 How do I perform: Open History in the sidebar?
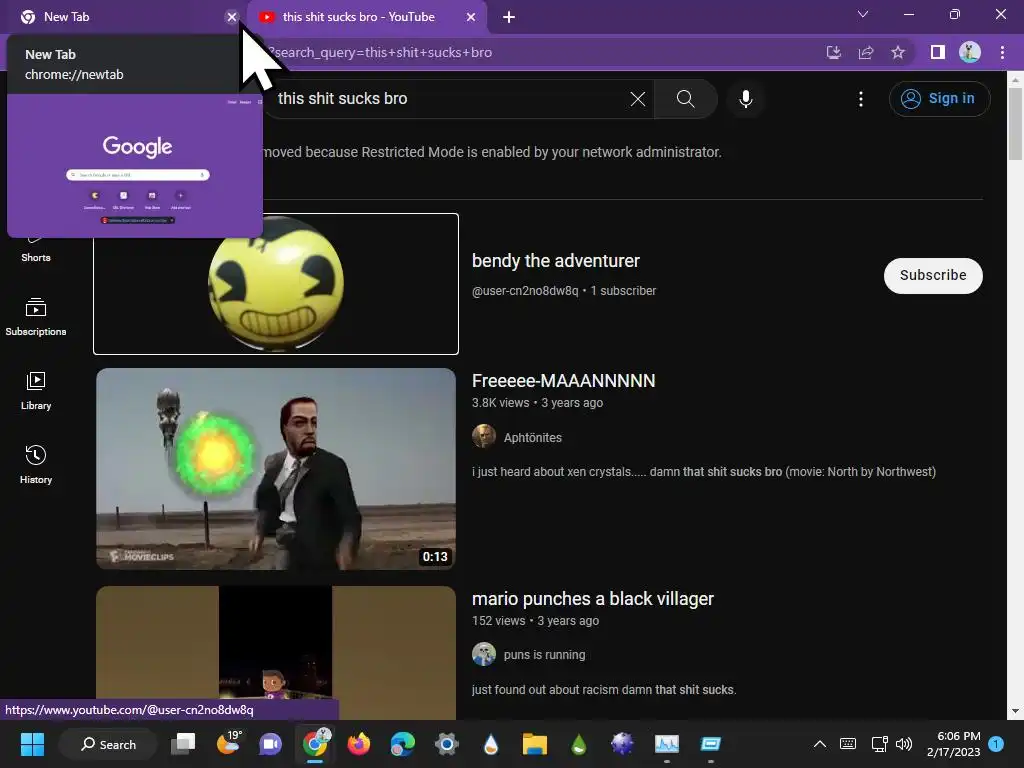click(36, 464)
